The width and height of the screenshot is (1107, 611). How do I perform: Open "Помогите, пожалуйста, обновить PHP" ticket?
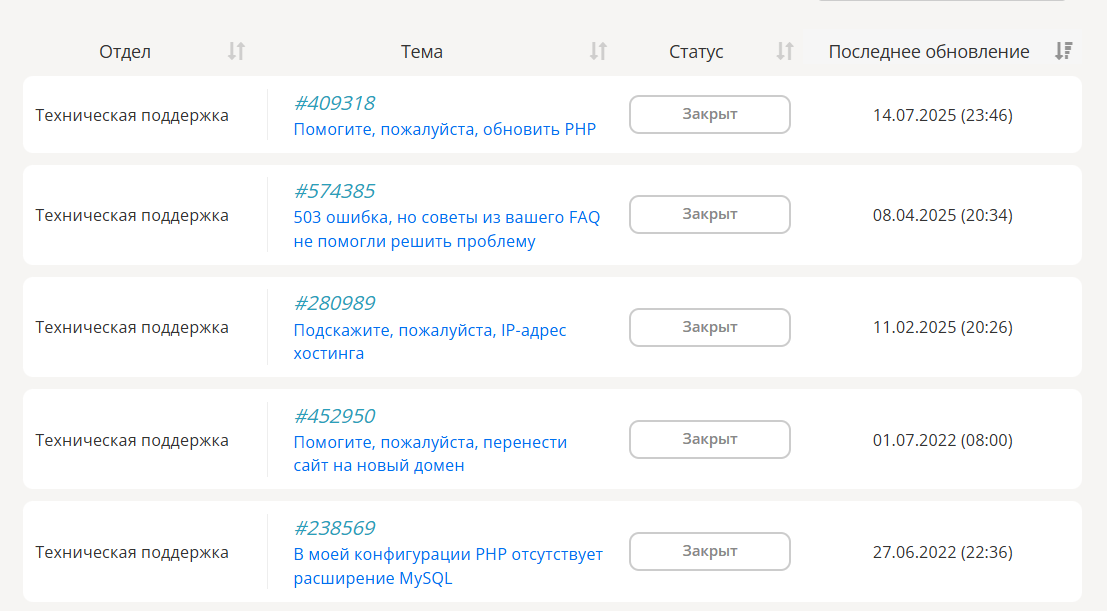click(444, 129)
